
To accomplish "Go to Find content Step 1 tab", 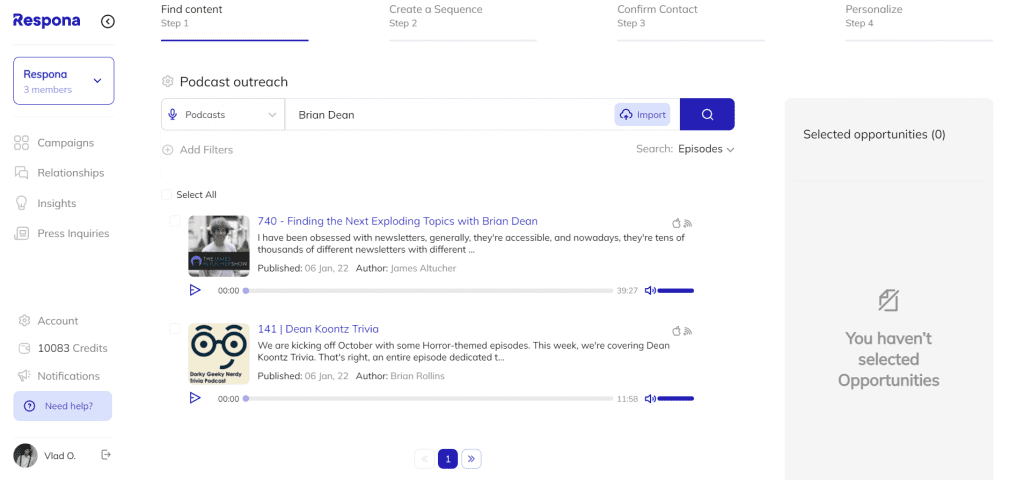I will (234, 21).
